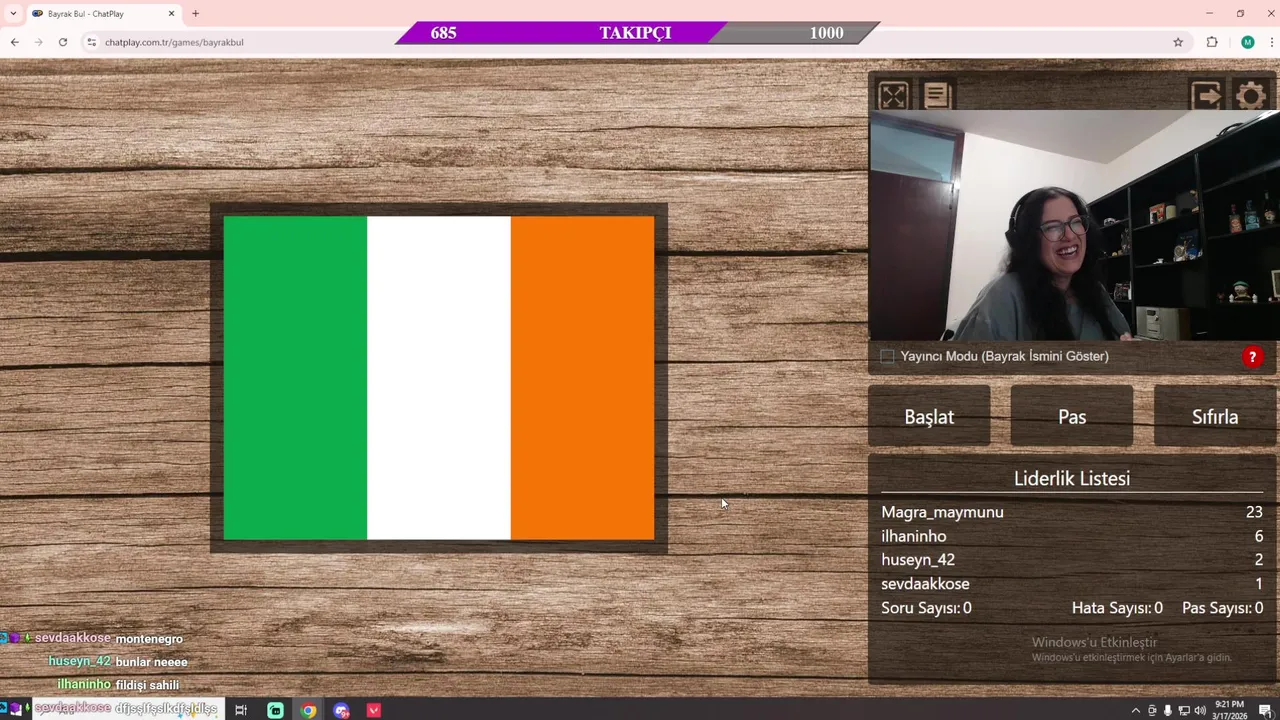Open the Chrome three-dot menu
1280x720 pixels.
(1271, 42)
